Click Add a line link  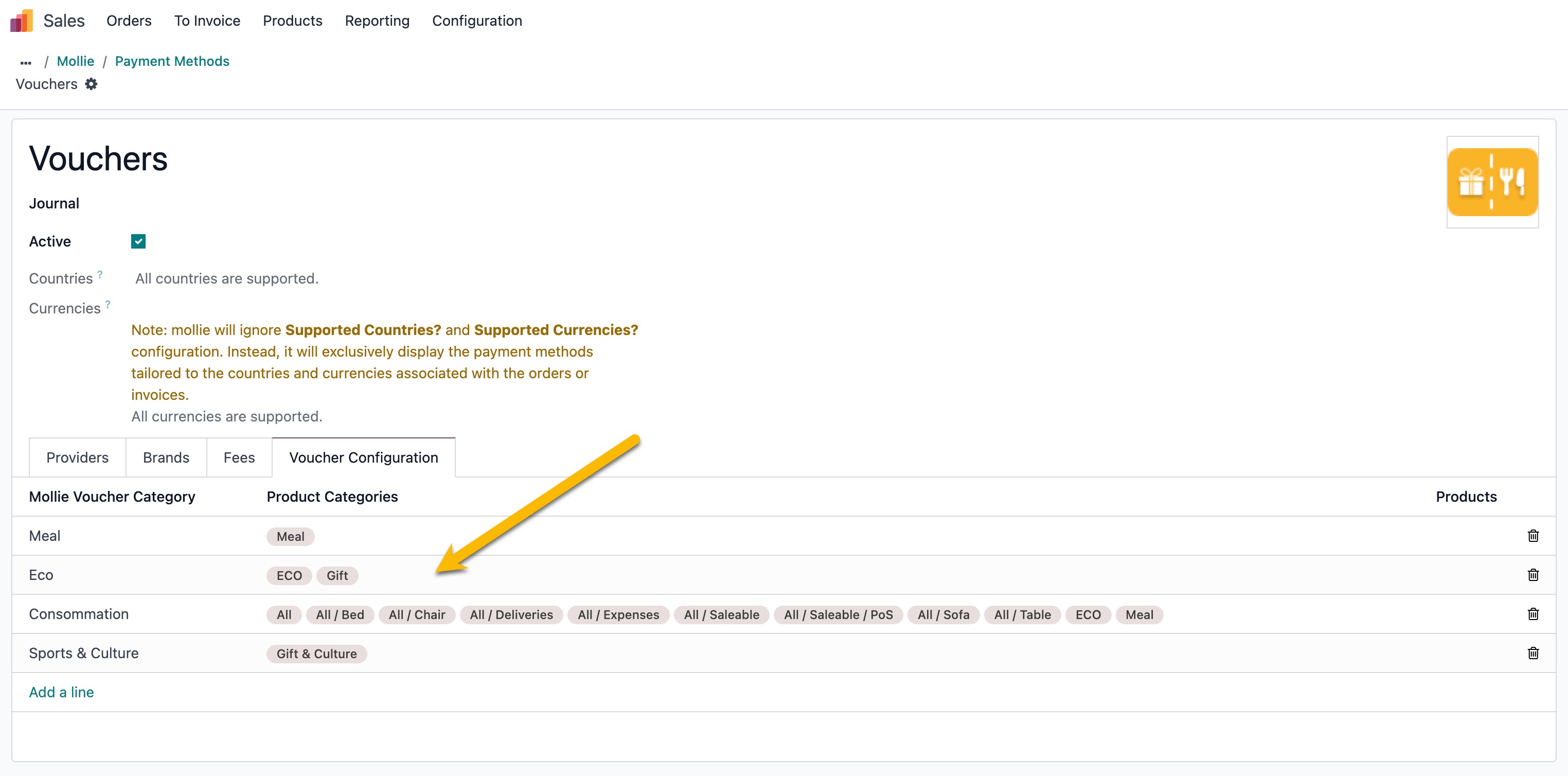pyautogui.click(x=62, y=692)
